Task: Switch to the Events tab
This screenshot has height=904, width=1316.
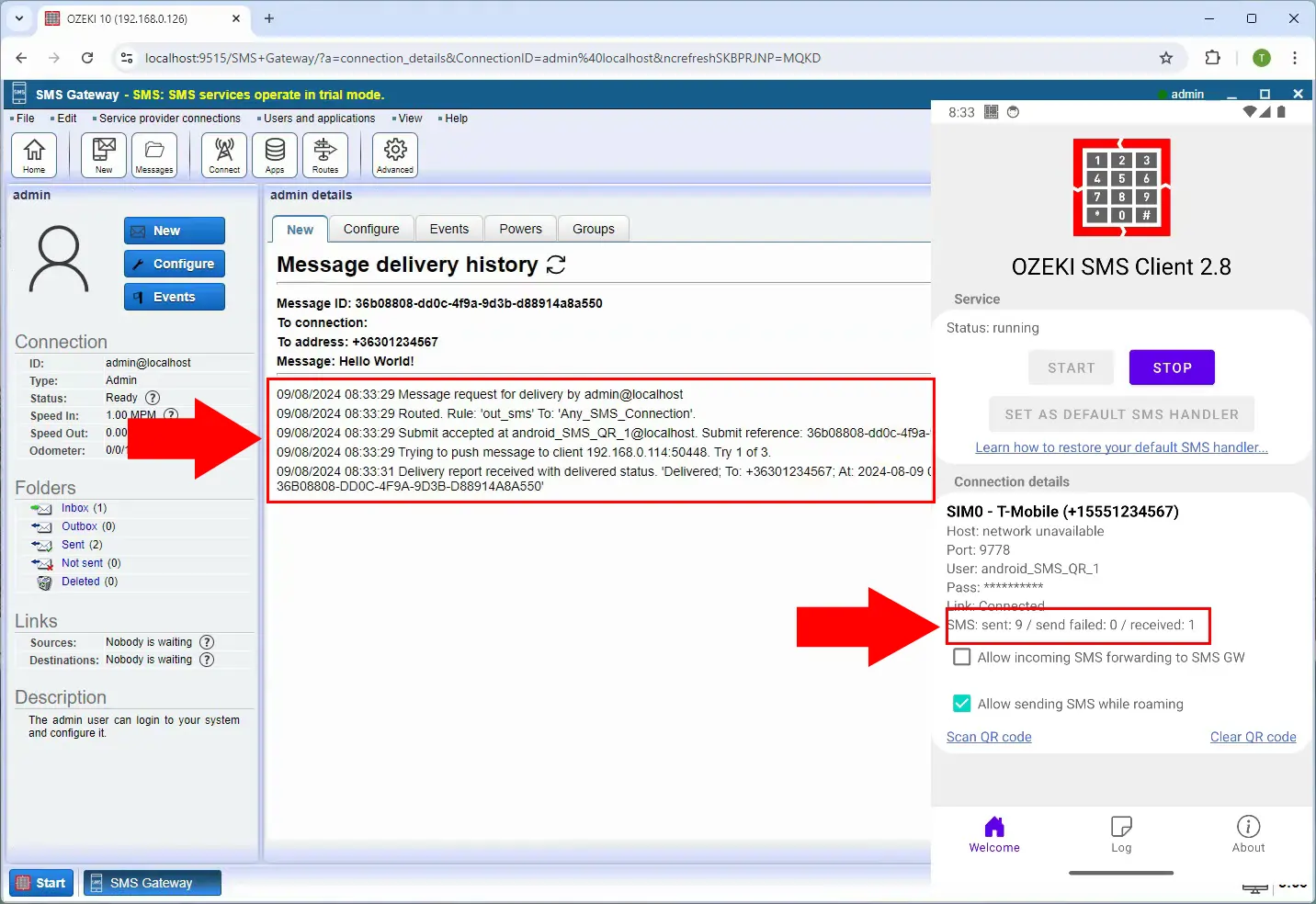Action: pos(449,229)
